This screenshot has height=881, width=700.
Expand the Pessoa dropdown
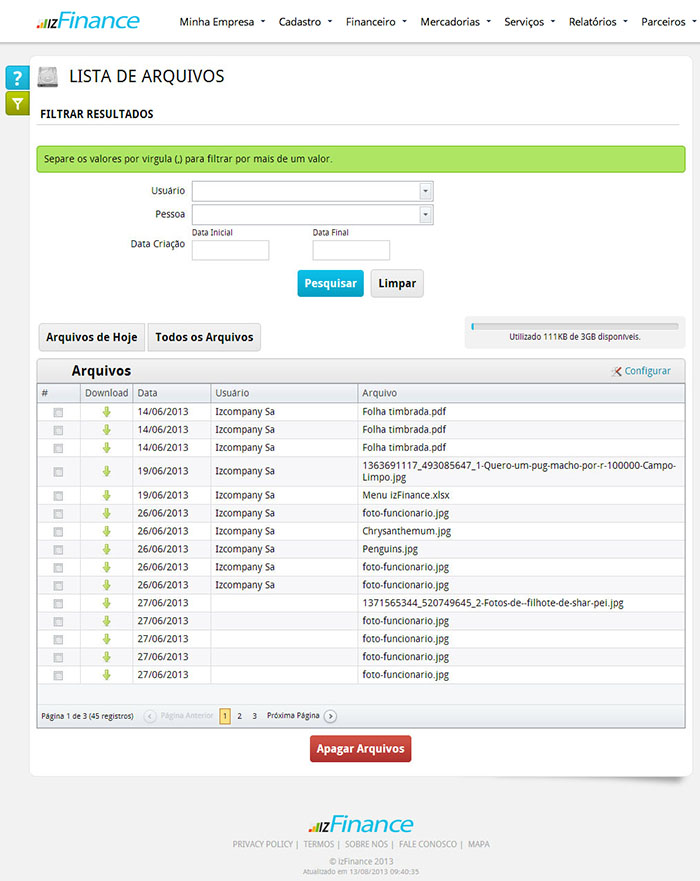tap(425, 215)
